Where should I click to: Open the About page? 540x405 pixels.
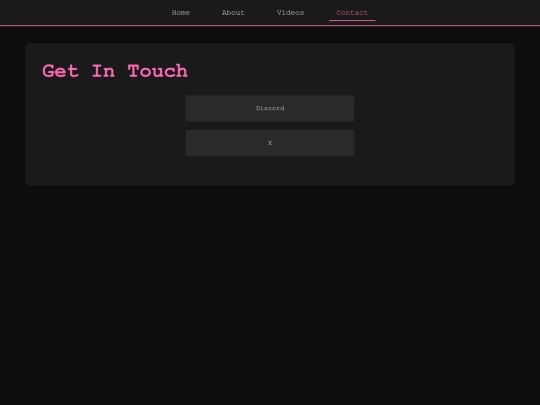233,13
